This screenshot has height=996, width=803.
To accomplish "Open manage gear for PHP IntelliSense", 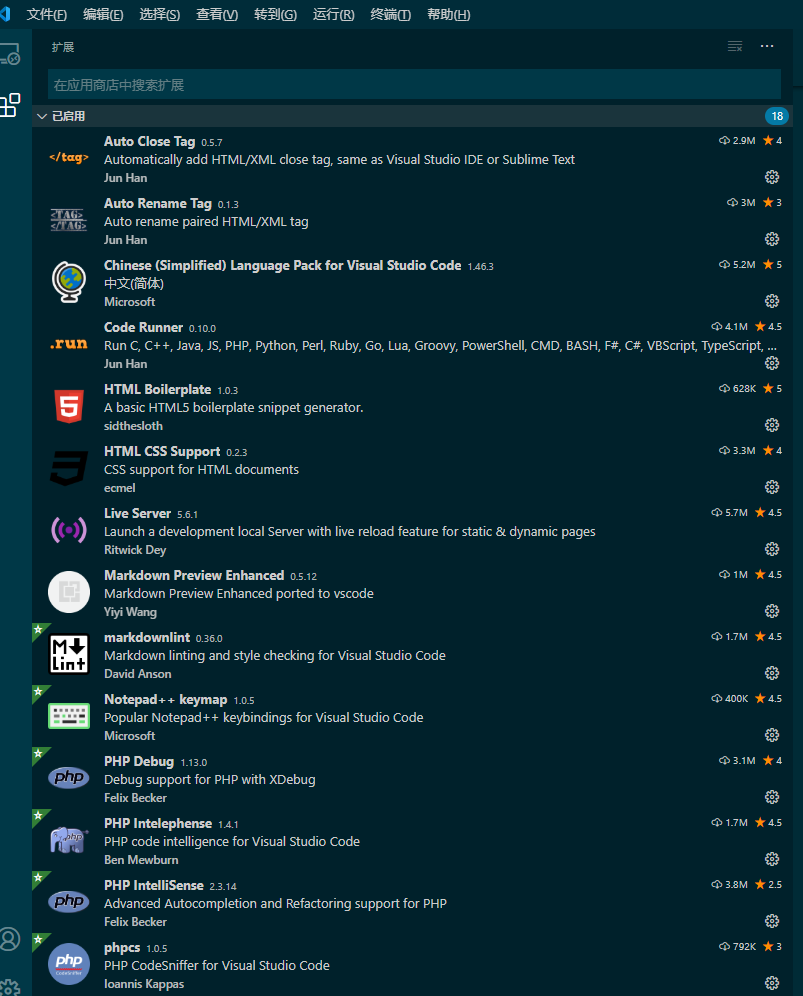I will pyautogui.click(x=772, y=921).
